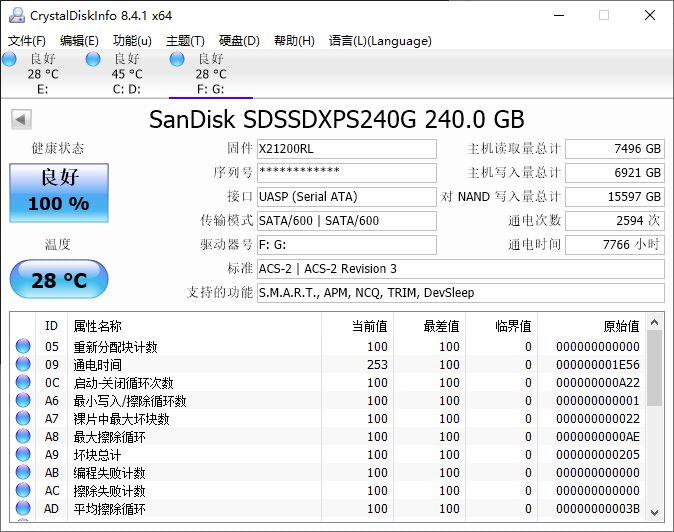Image resolution: width=674 pixels, height=532 pixels.
Task: Click the firmware field X21200RL
Action: coord(346,149)
